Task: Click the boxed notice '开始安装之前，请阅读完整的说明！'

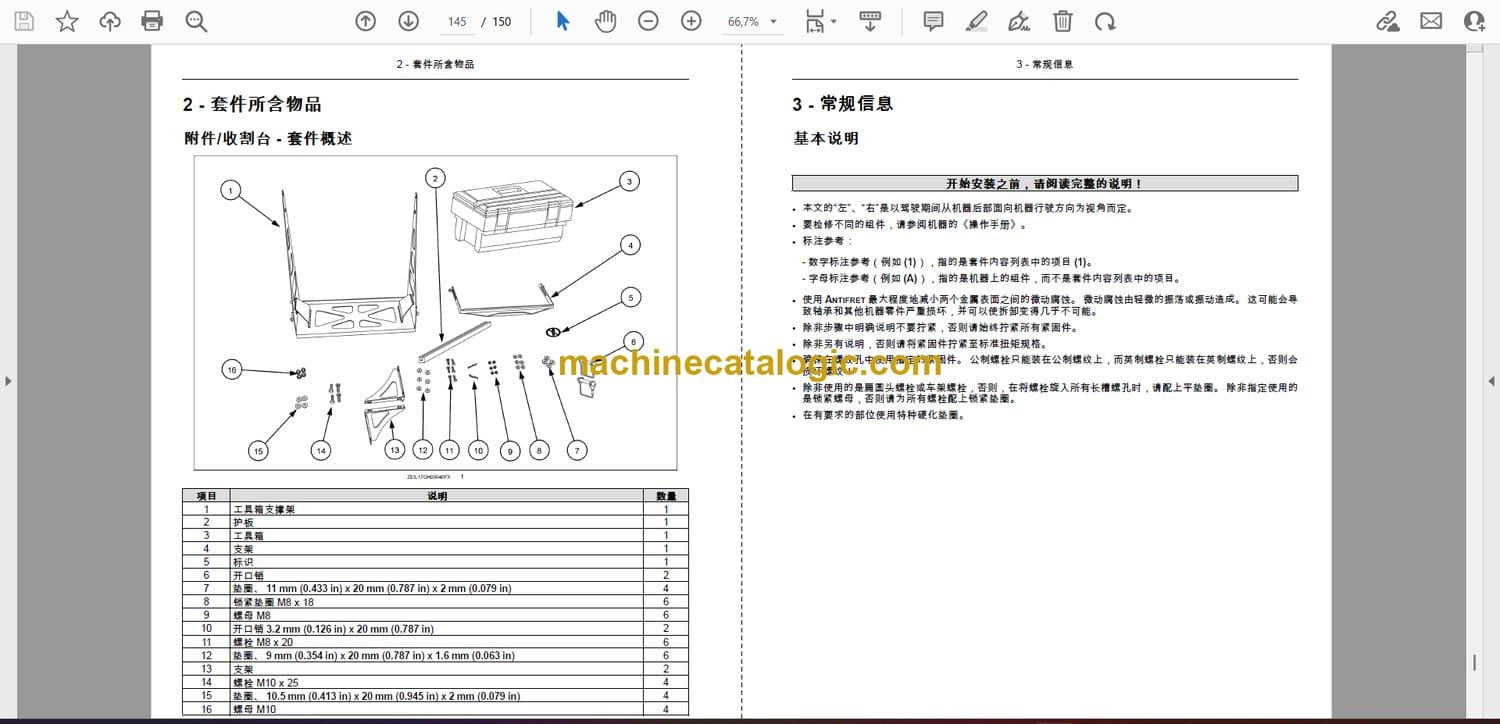Action: [1045, 183]
